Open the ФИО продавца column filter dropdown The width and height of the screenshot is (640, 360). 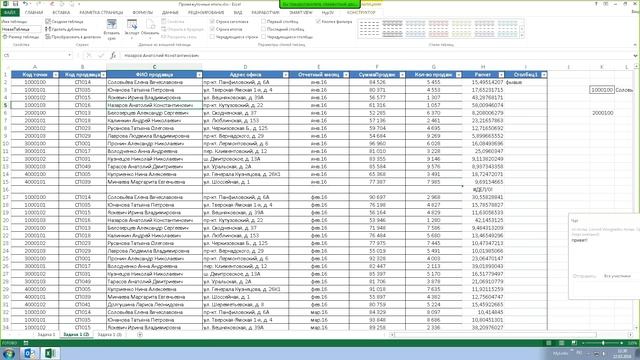tap(199, 75)
